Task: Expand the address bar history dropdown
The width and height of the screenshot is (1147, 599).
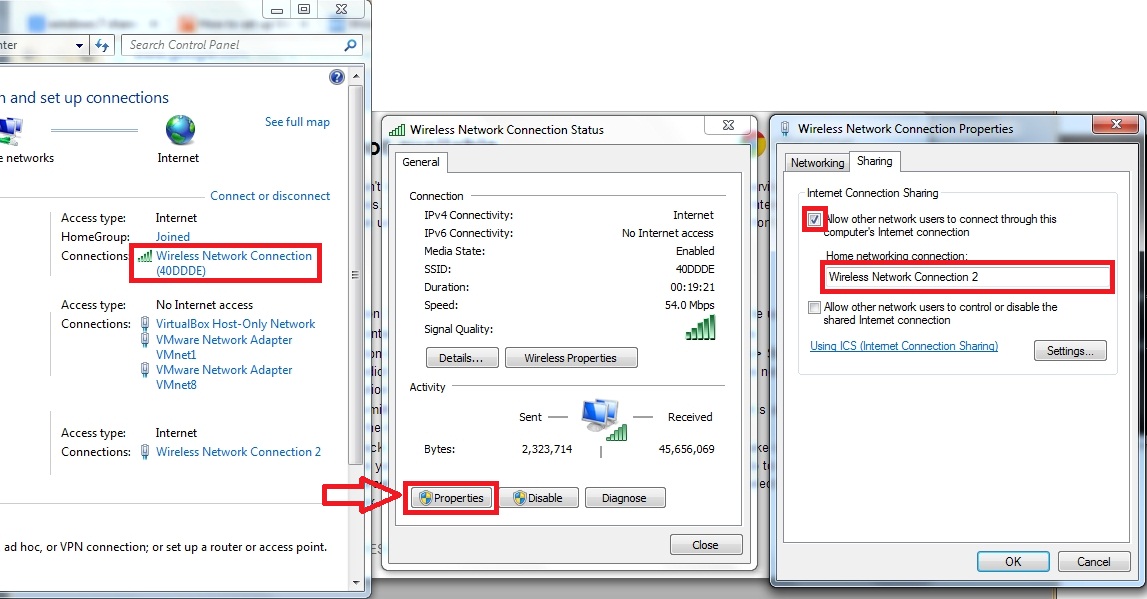Action: tap(80, 44)
